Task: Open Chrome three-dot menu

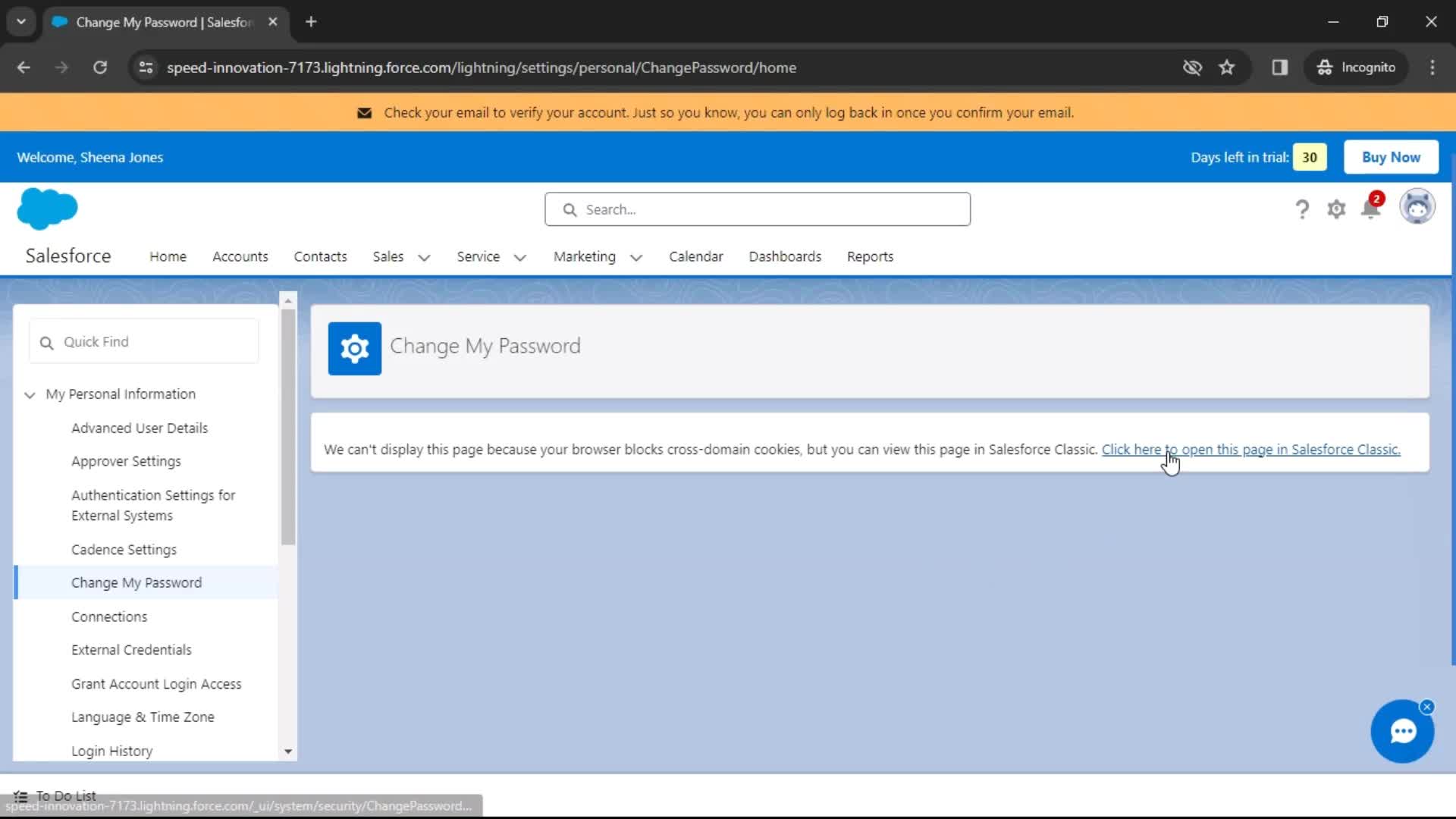Action: click(x=1432, y=67)
